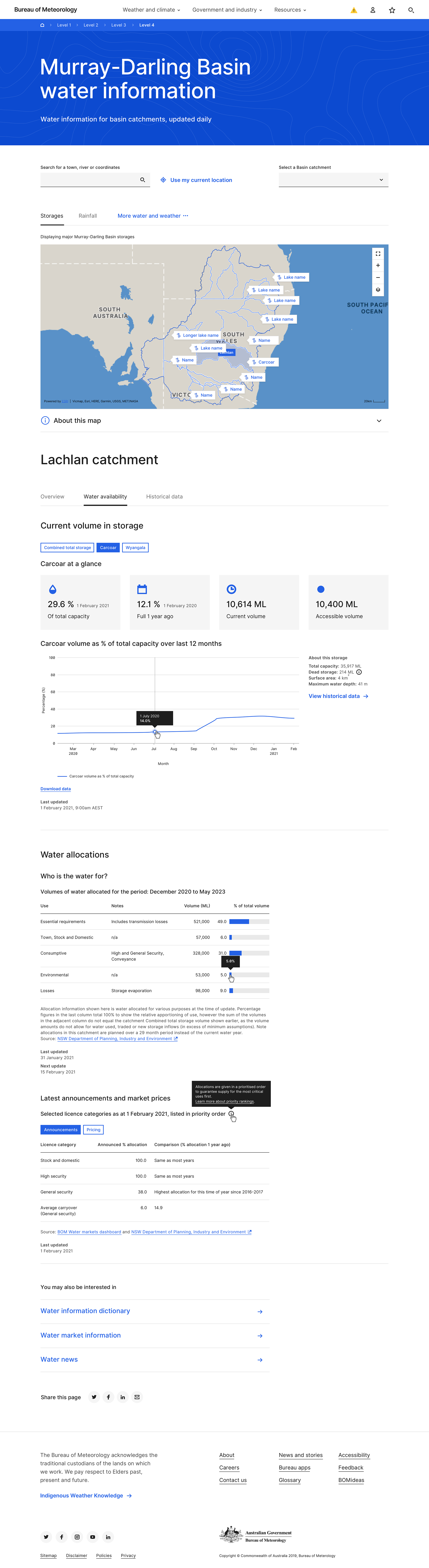This screenshot has height=1568, width=429.
Task: Share this page by email
Action: coord(137,1397)
